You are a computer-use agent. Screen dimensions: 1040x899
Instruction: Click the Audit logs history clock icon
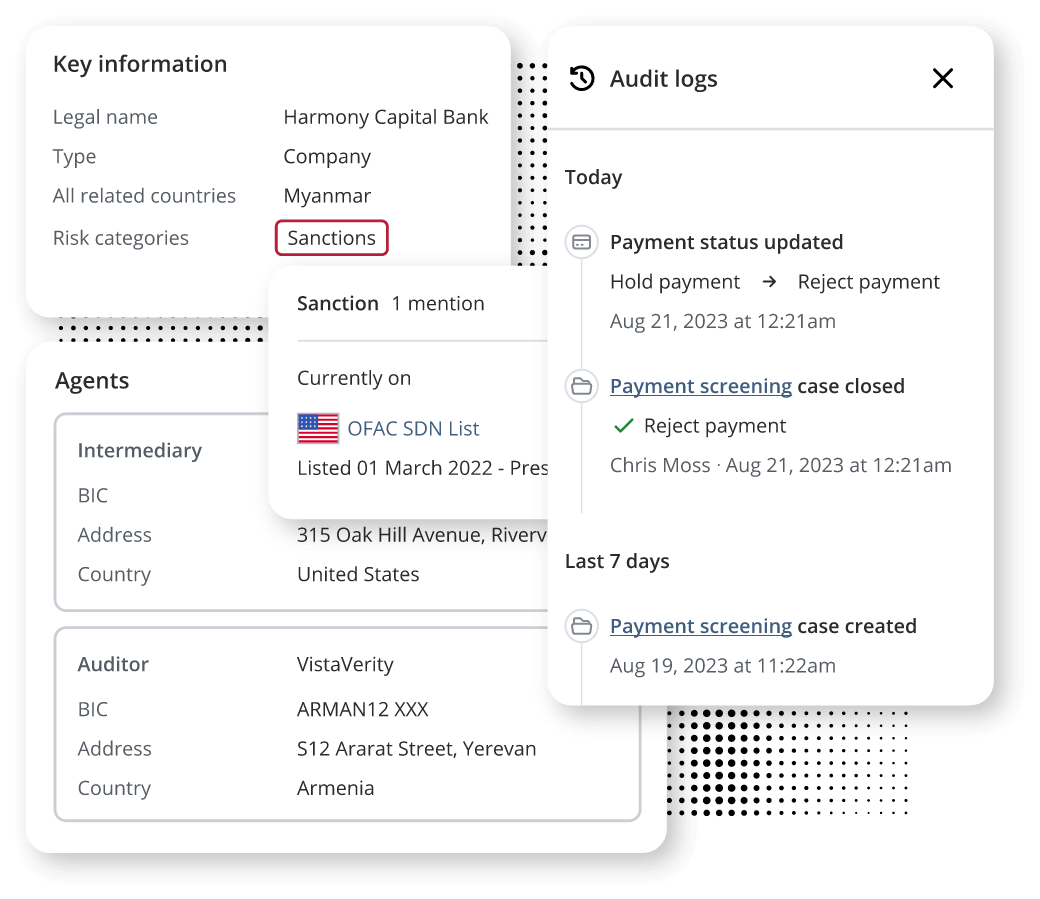point(582,78)
